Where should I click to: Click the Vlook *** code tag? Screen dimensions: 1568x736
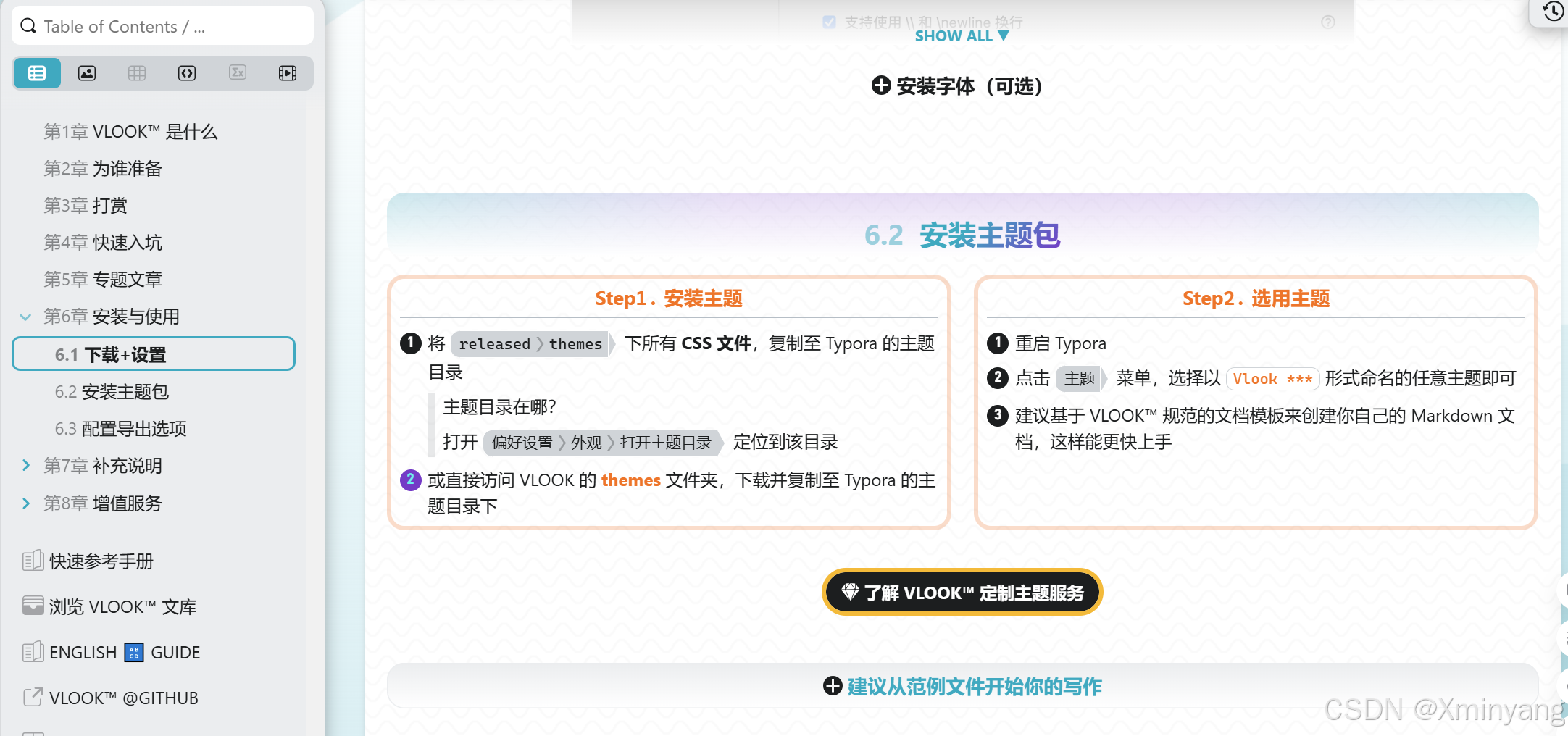coord(1273,379)
